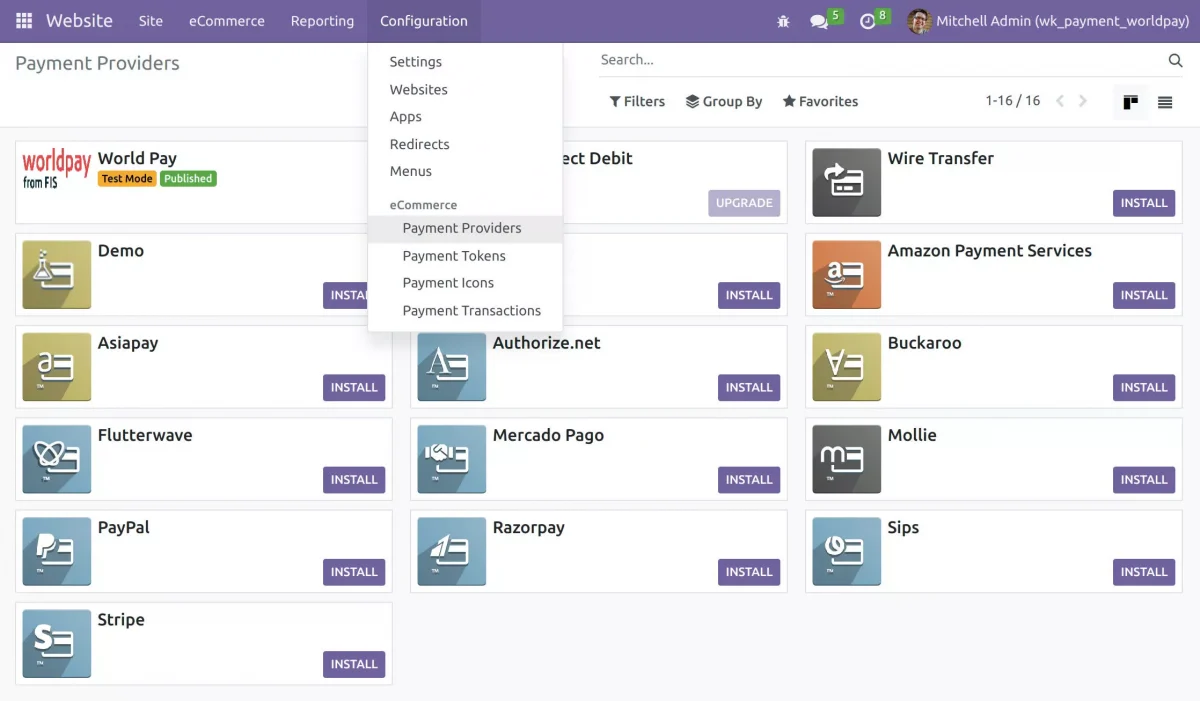Image resolution: width=1200 pixels, height=701 pixels.
Task: Go to next page arrow
Action: pos(1083,101)
